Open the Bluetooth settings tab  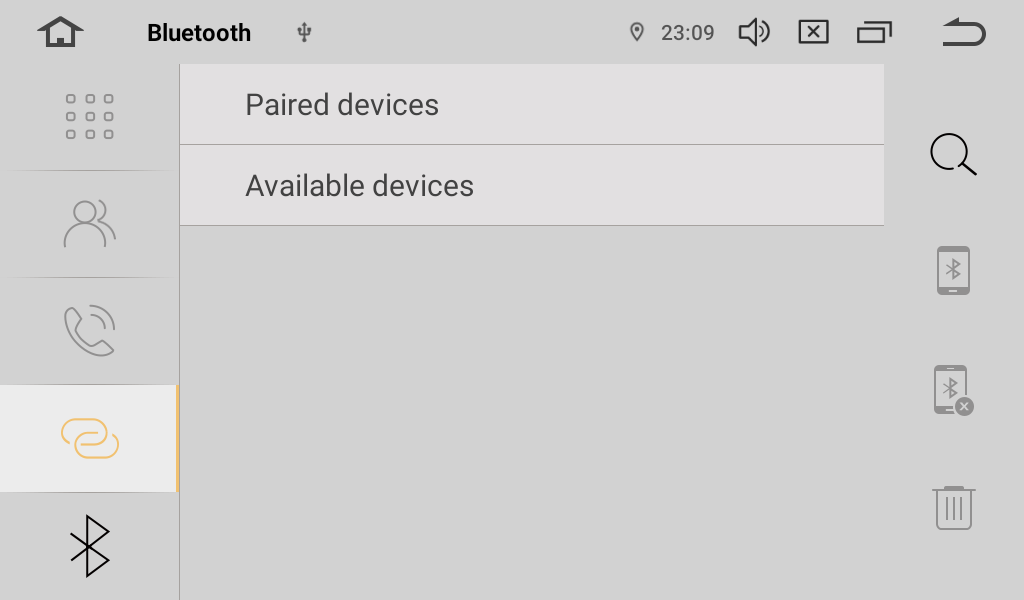click(89, 546)
